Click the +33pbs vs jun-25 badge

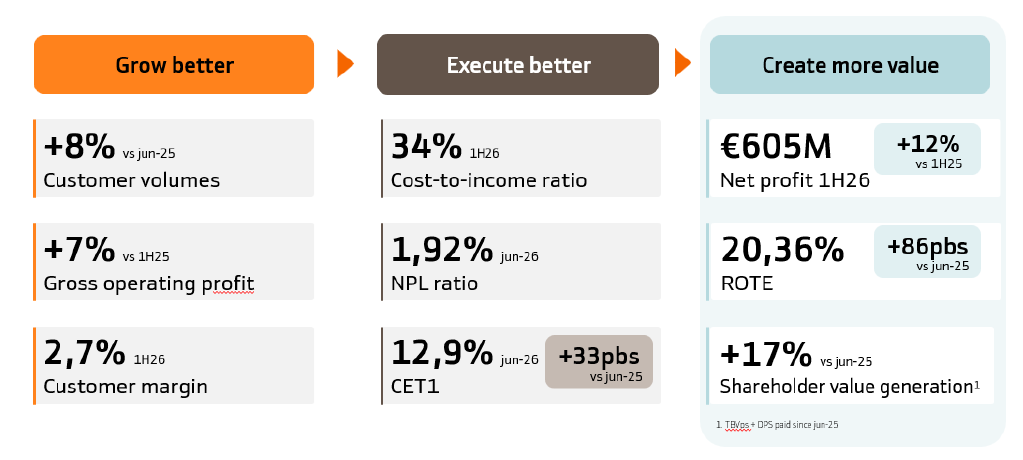[x=598, y=362]
